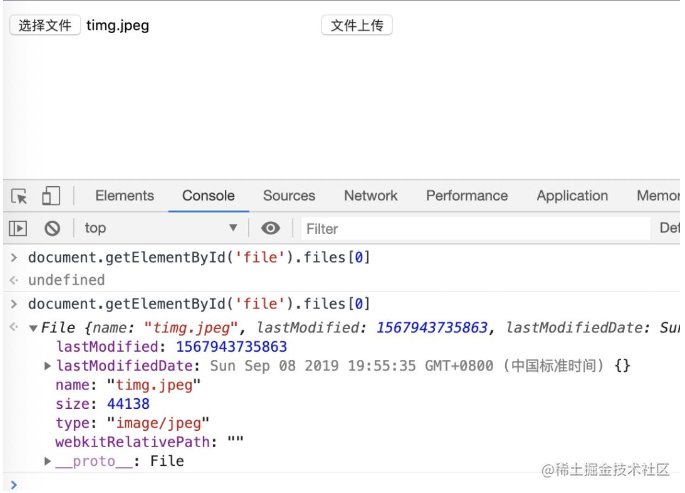Click the name: "timg.jpeg" property row
685x493 pixels.
click(128, 385)
